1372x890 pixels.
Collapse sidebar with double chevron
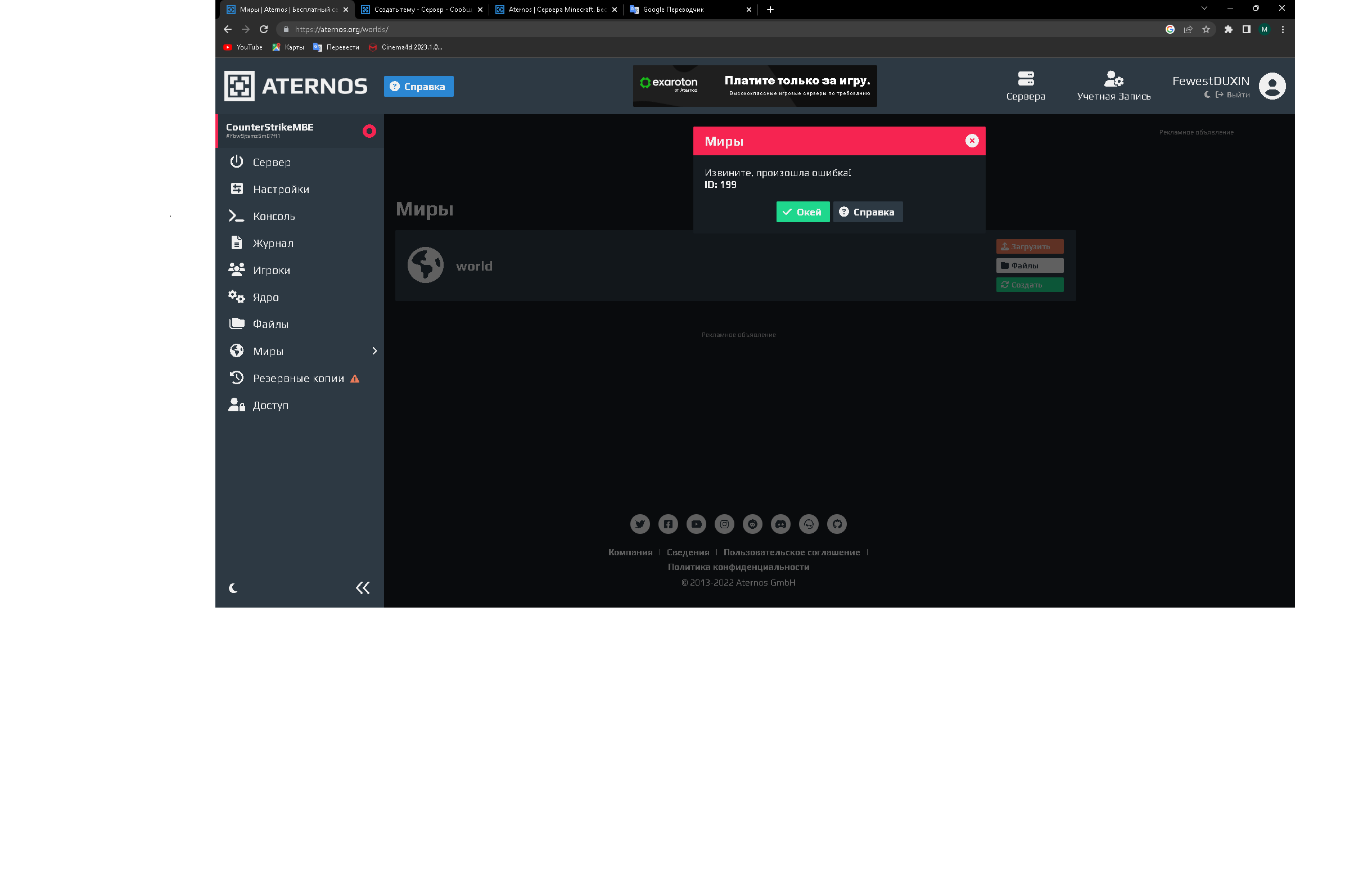(363, 588)
